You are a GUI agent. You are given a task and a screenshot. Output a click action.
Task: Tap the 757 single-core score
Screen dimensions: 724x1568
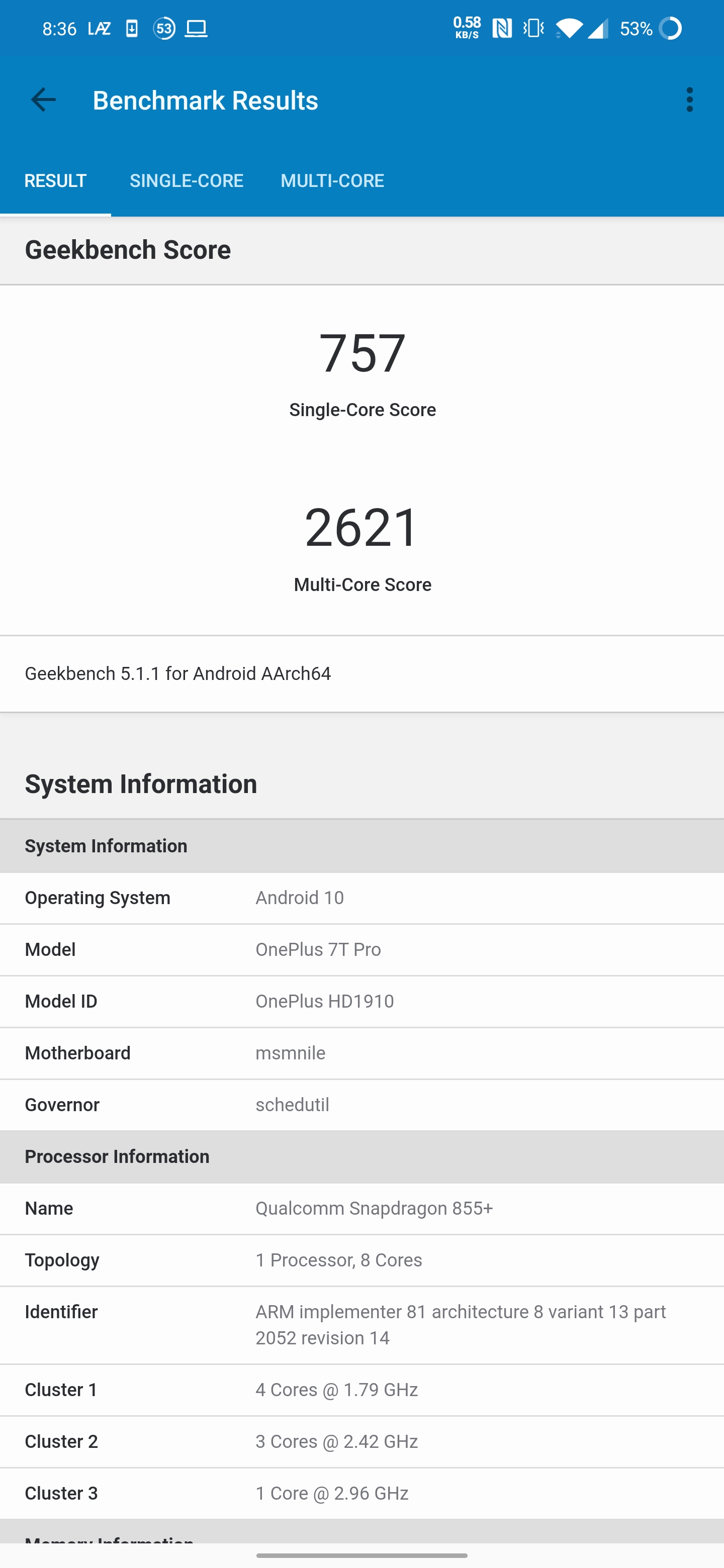[x=363, y=353]
